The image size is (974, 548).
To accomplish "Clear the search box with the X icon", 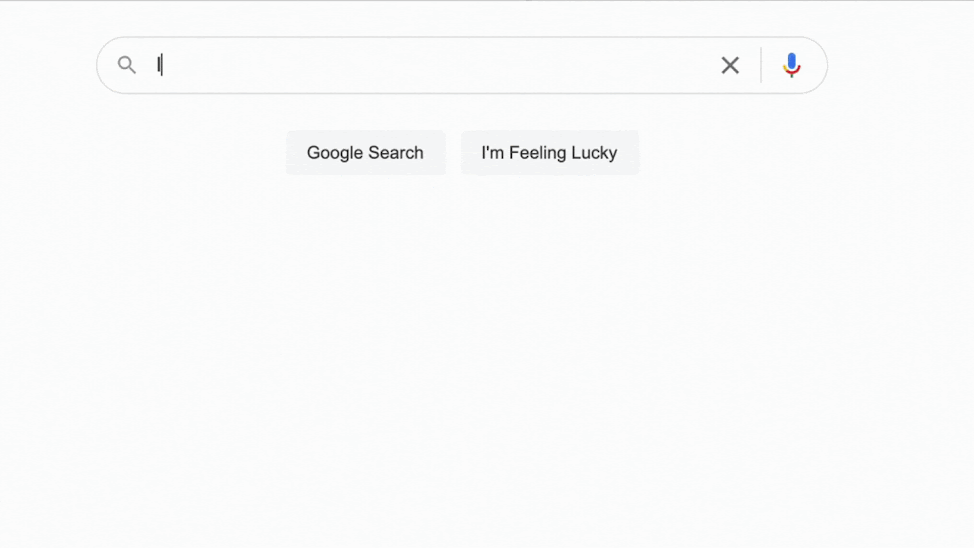I will [730, 66].
